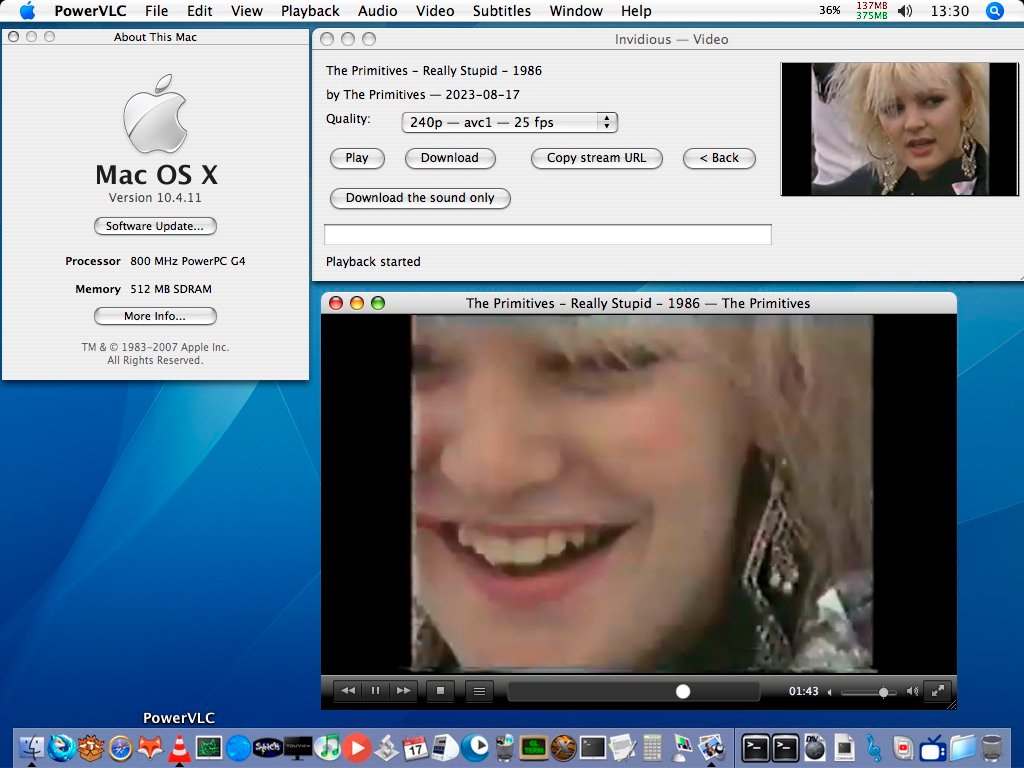Click the volume icon in the menu bar
This screenshot has width=1024, height=768.
tap(904, 11)
